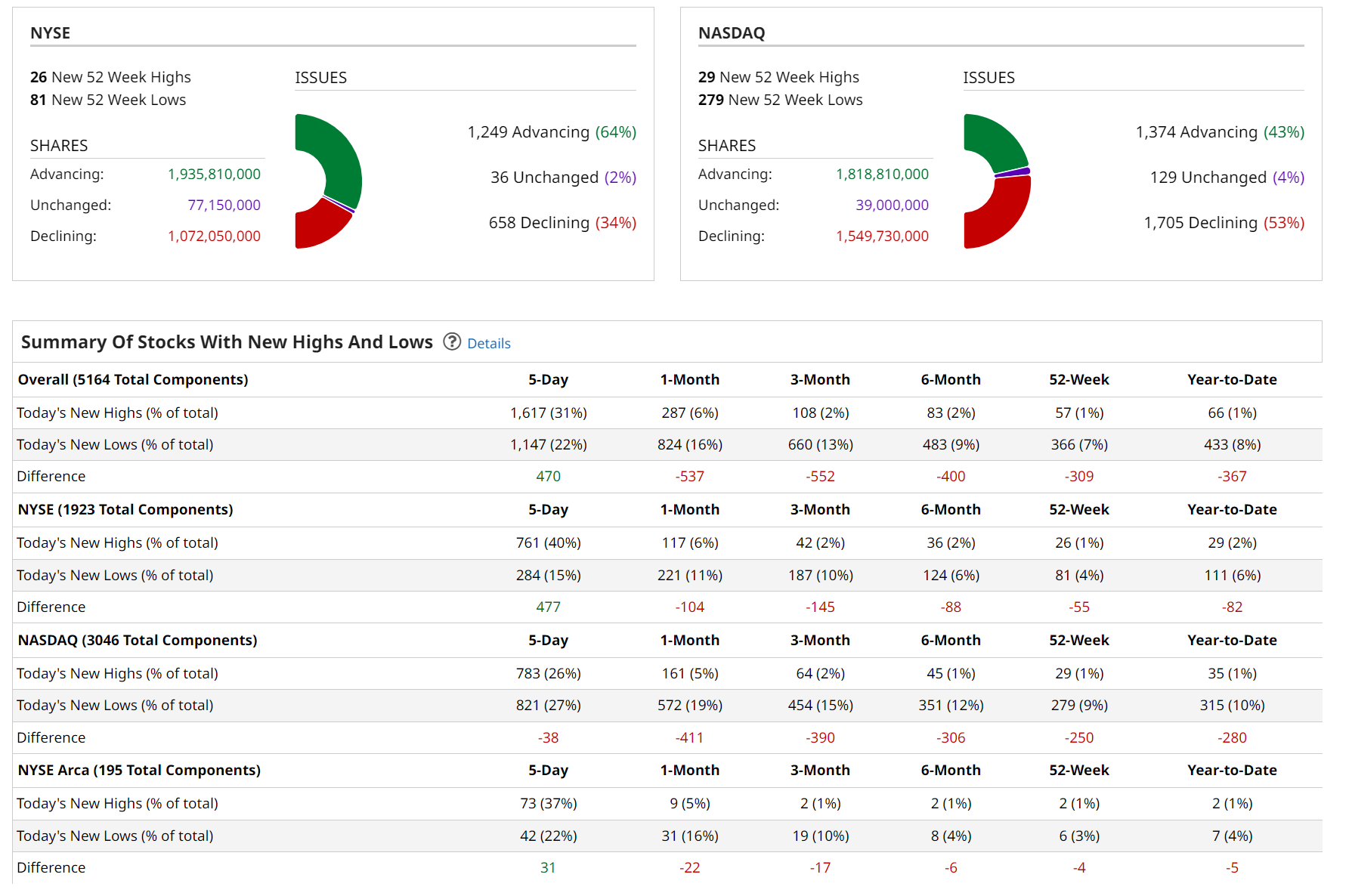Screen dimensions: 1352x896
Task: Click NYSE Arca 1-Month new lows 31 (16%)
Action: (x=690, y=836)
